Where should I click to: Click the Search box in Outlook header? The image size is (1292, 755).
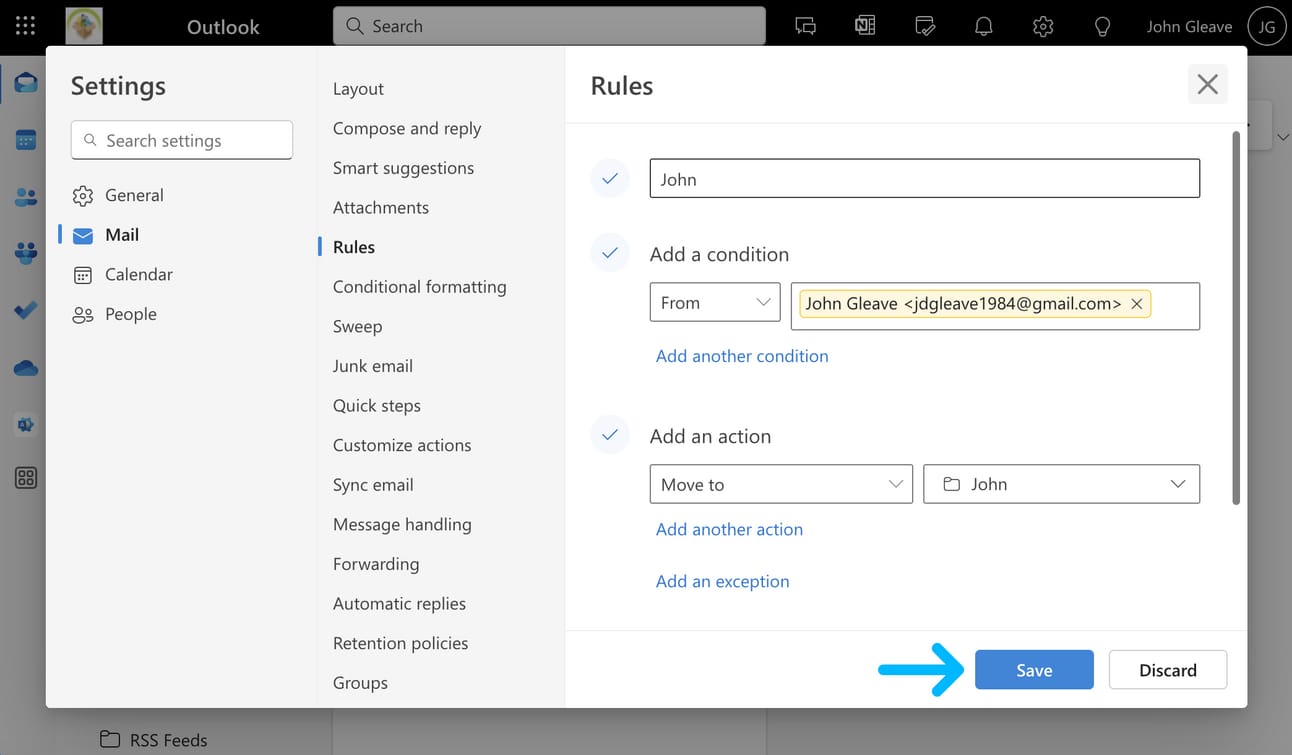(549, 26)
